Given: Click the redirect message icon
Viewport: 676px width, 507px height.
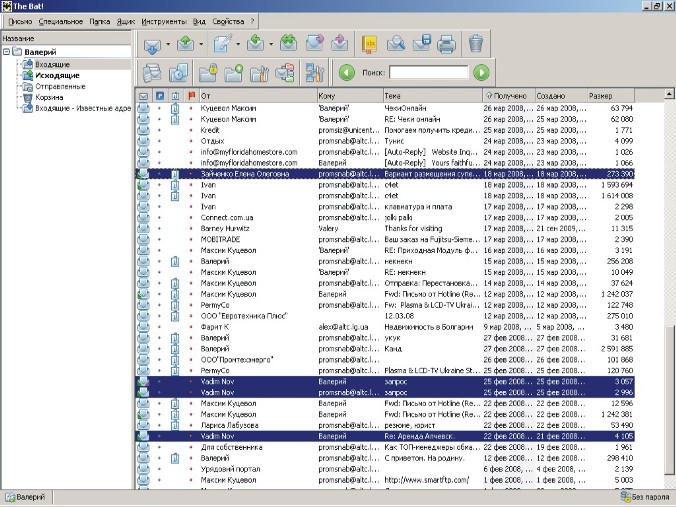Looking at the screenshot, I should [340, 44].
